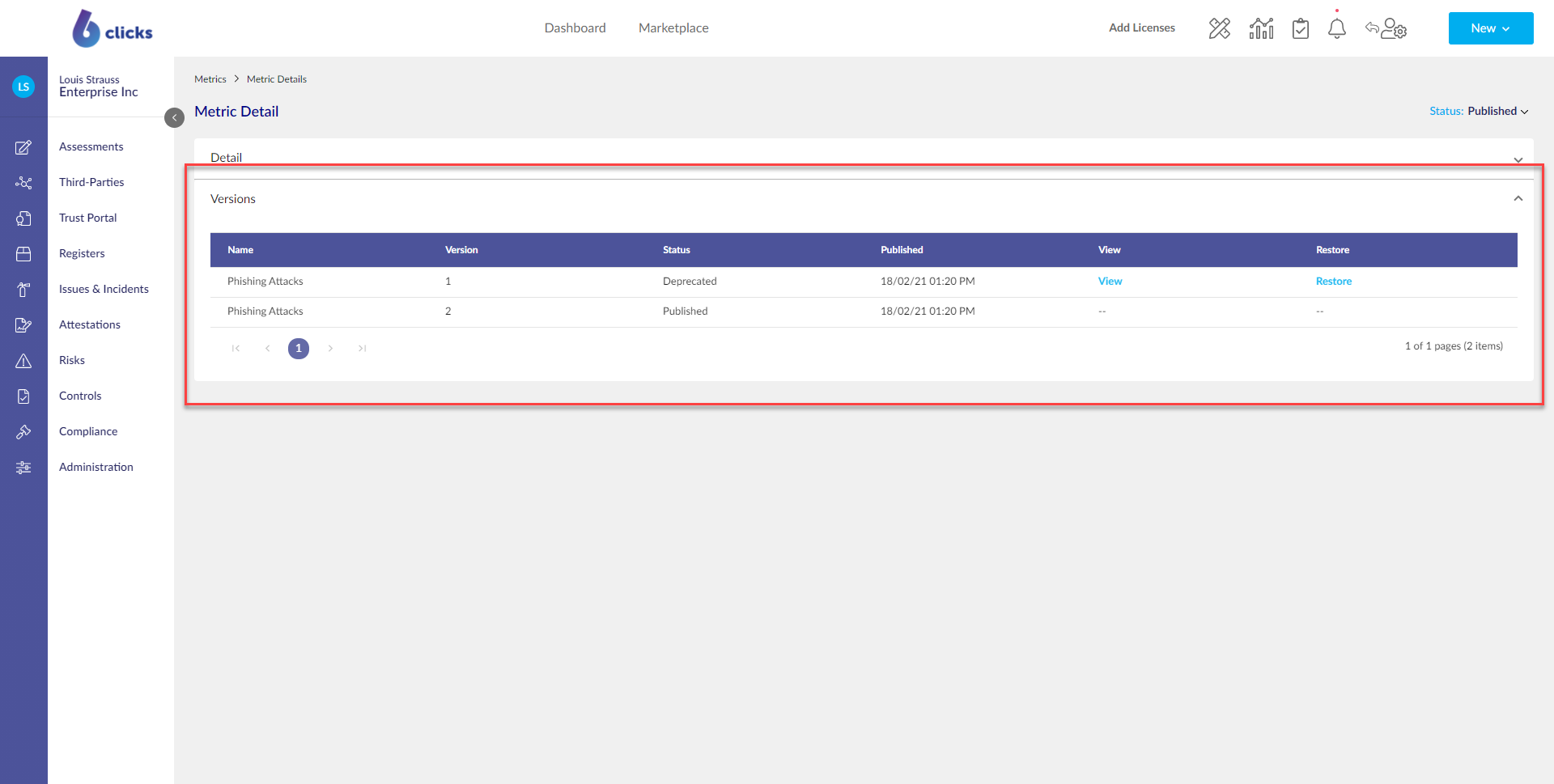Viewport: 1554px width, 784px height.
Task: Open user settings profile-gear icon
Action: (x=1395, y=28)
